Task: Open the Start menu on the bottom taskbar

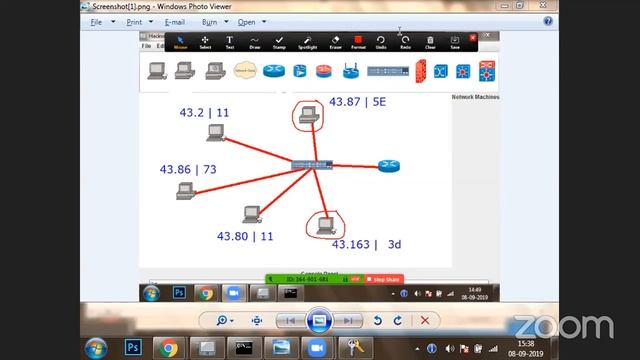Action: click(96, 348)
